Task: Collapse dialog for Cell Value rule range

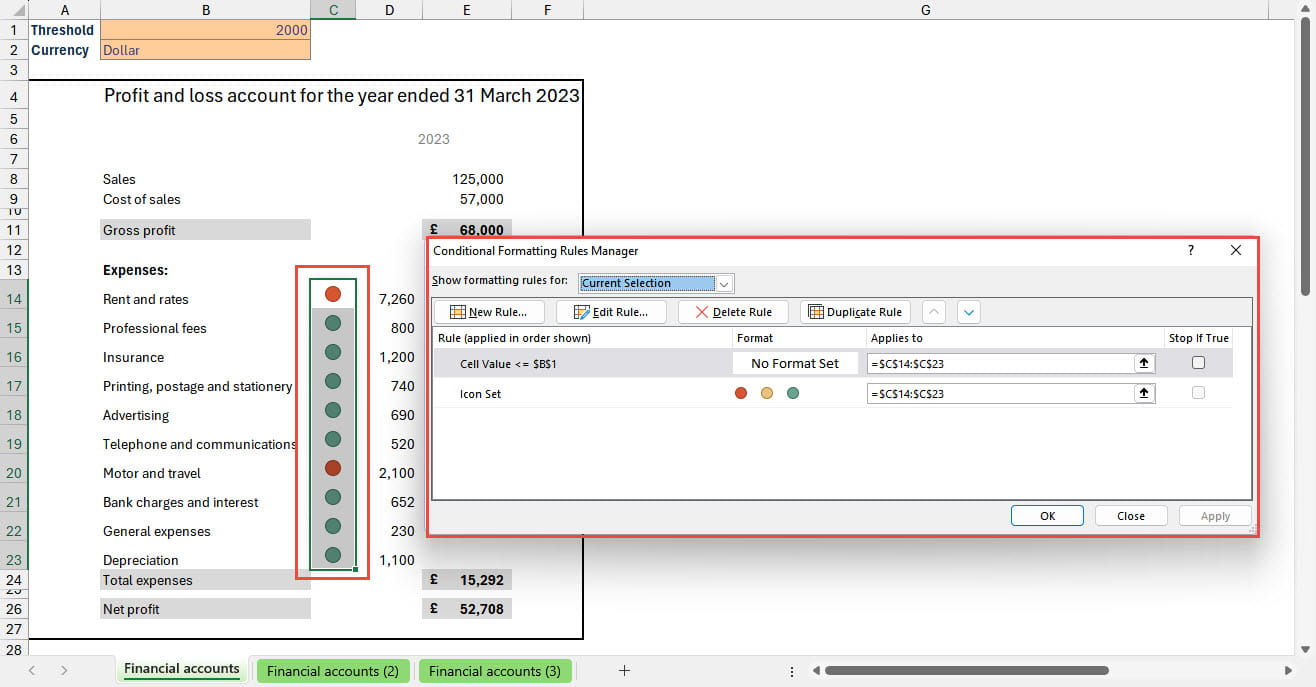Action: (1144, 364)
